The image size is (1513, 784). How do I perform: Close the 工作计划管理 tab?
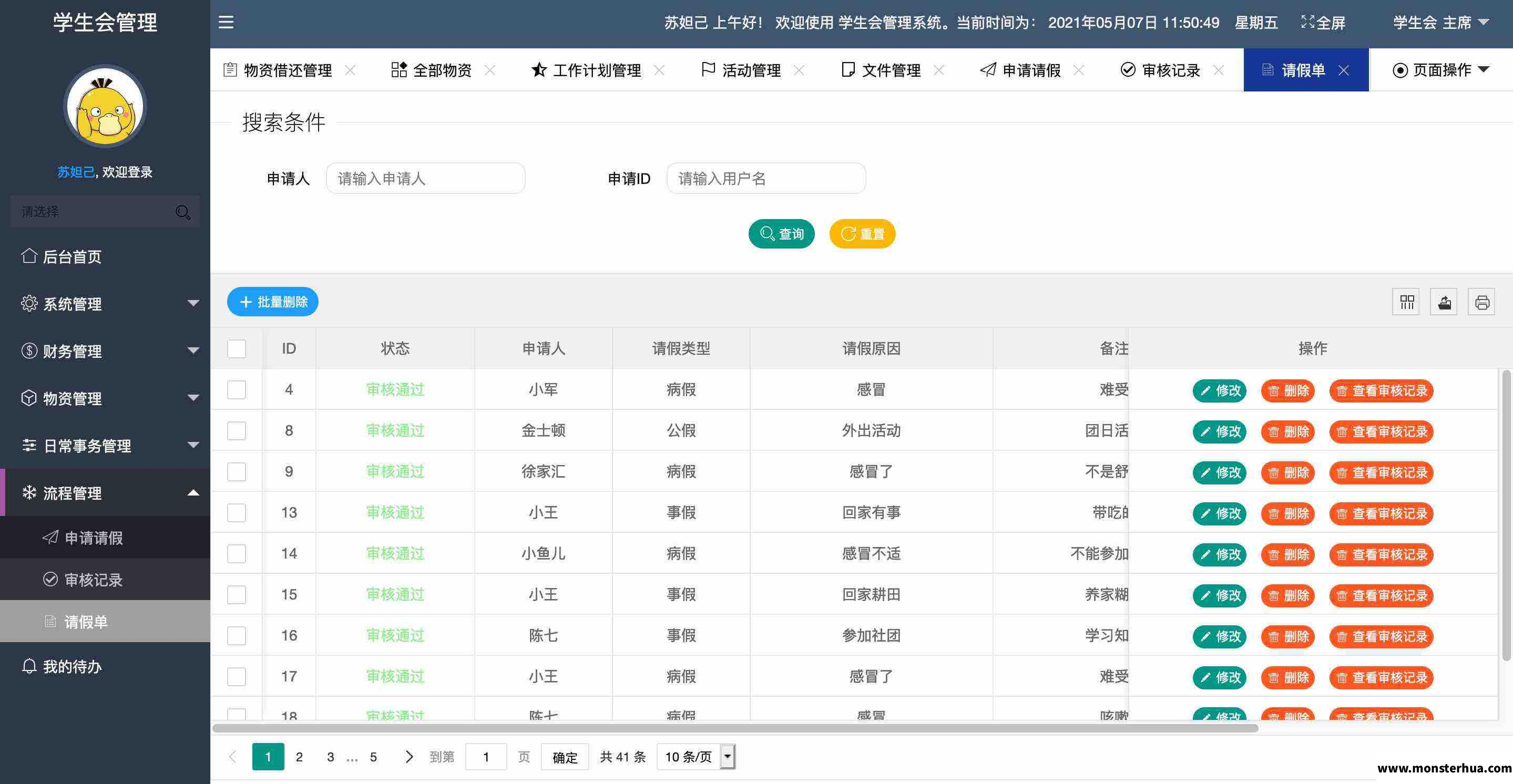coord(659,70)
